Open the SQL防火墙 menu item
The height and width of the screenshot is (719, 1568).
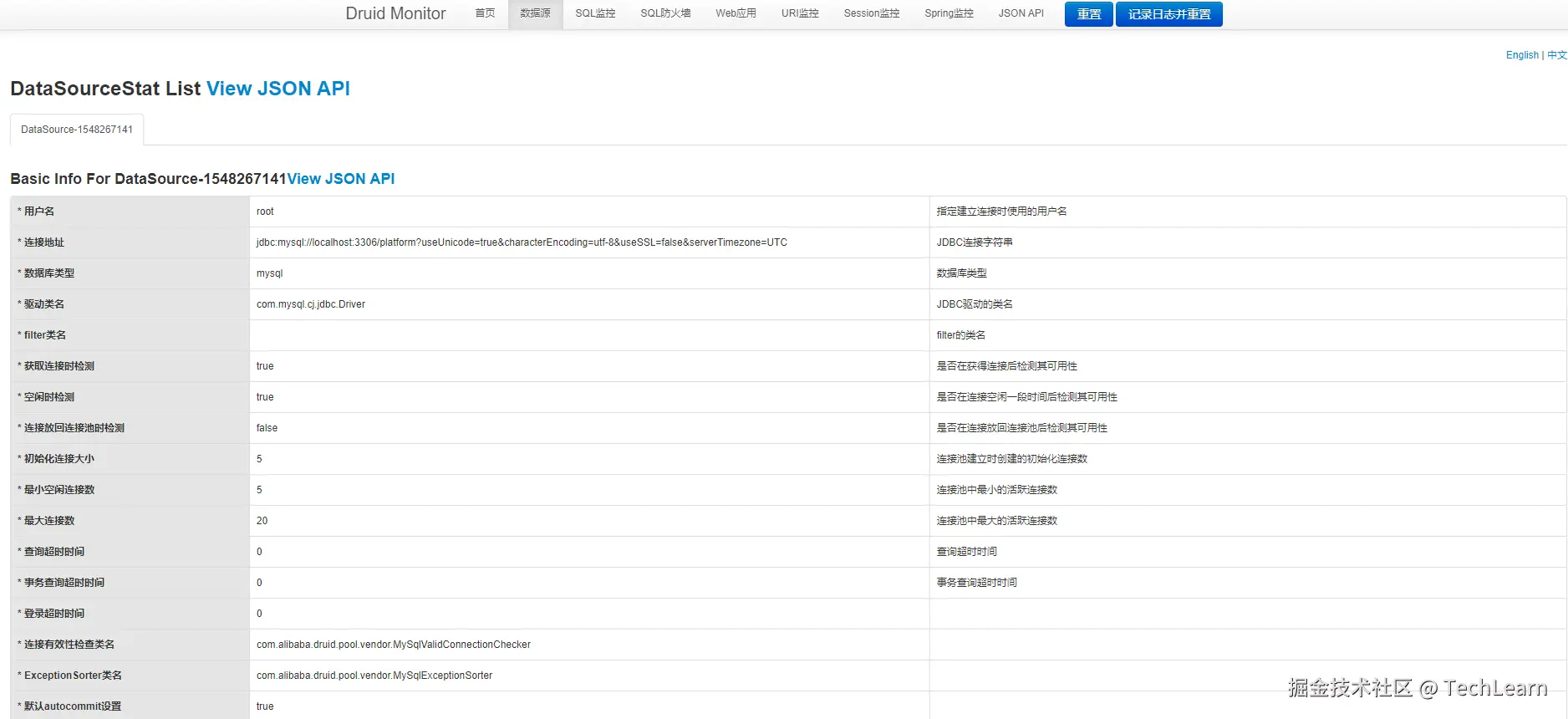point(665,13)
